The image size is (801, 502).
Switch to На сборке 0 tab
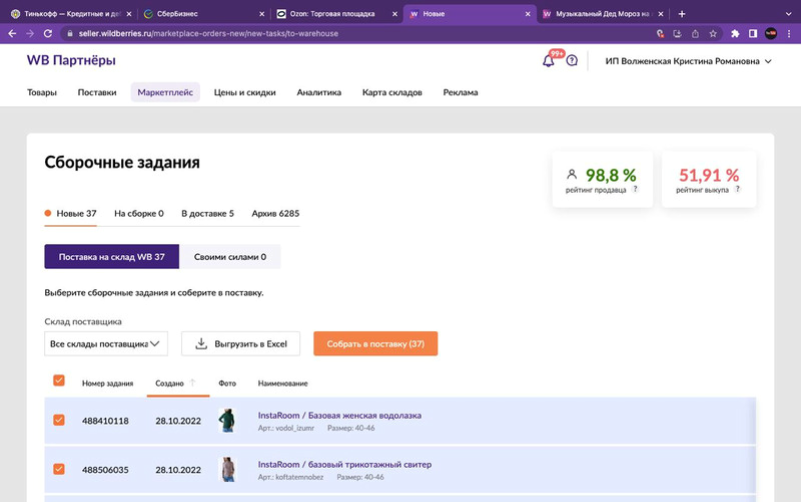(138, 213)
